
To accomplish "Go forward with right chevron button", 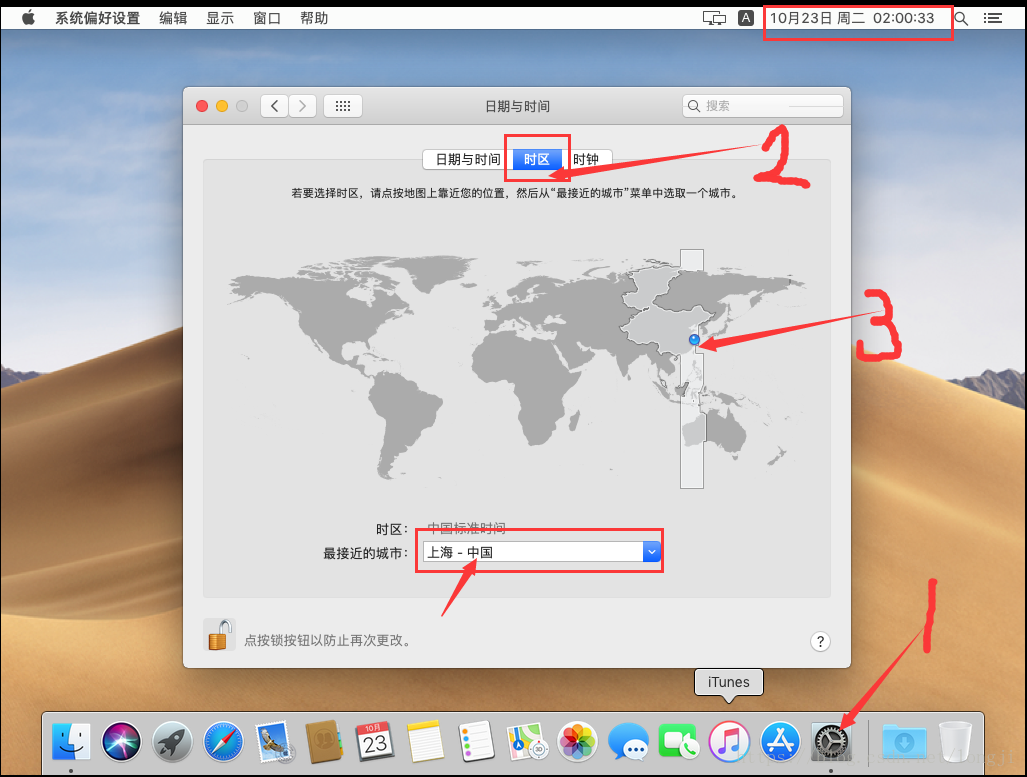I will (303, 106).
